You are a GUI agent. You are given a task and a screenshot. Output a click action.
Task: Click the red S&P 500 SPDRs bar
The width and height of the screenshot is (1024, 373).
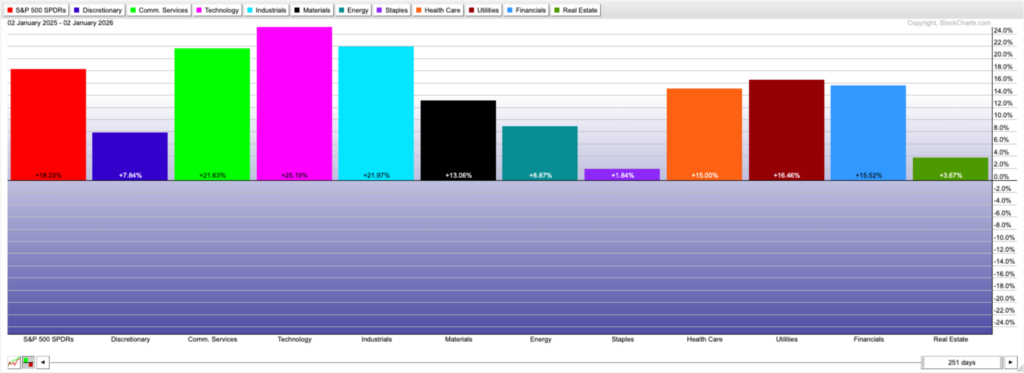[48, 124]
